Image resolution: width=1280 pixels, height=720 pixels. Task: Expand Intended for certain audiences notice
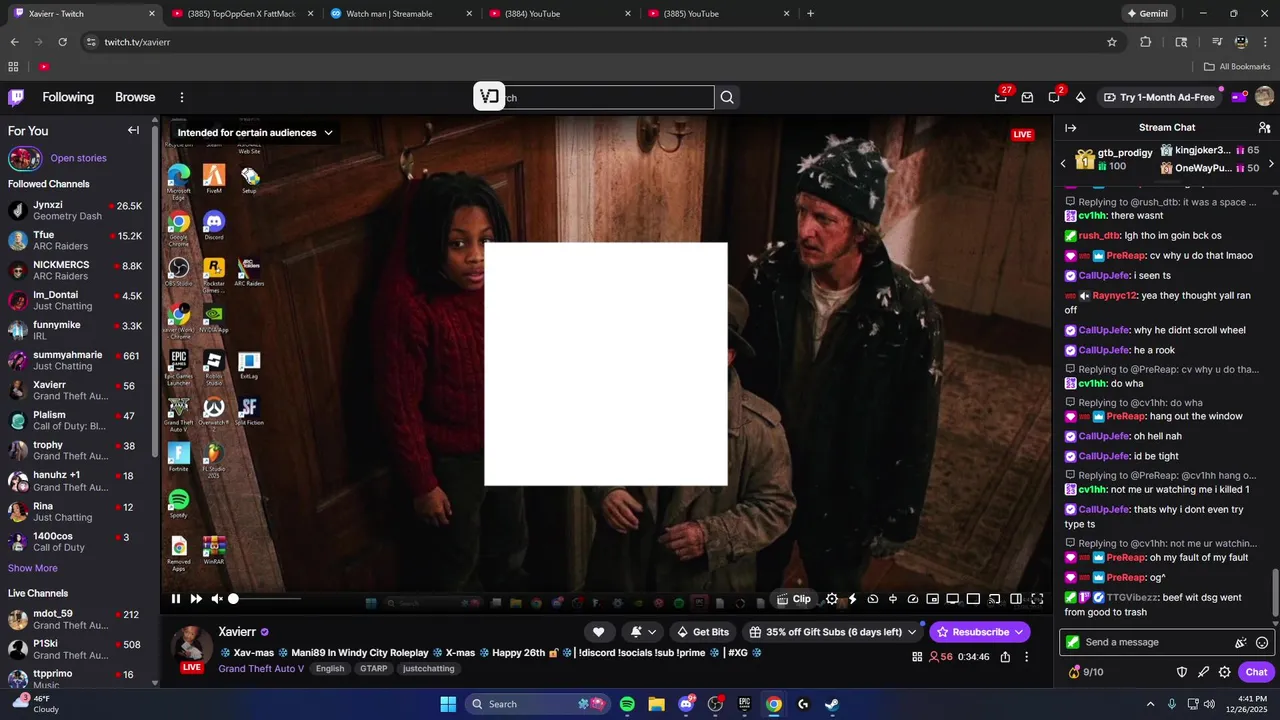255,132
